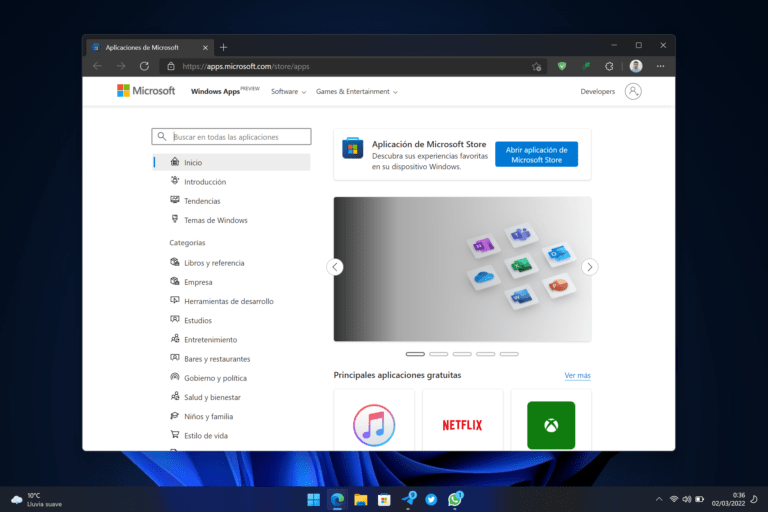
Task: Click the Microsoft logo
Action: point(146,91)
